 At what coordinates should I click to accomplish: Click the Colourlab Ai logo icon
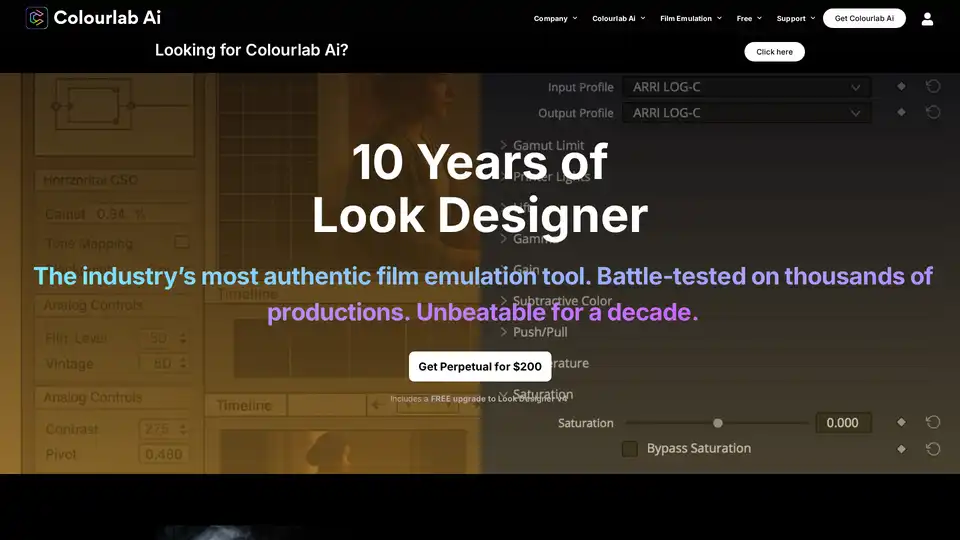pyautogui.click(x=37, y=18)
